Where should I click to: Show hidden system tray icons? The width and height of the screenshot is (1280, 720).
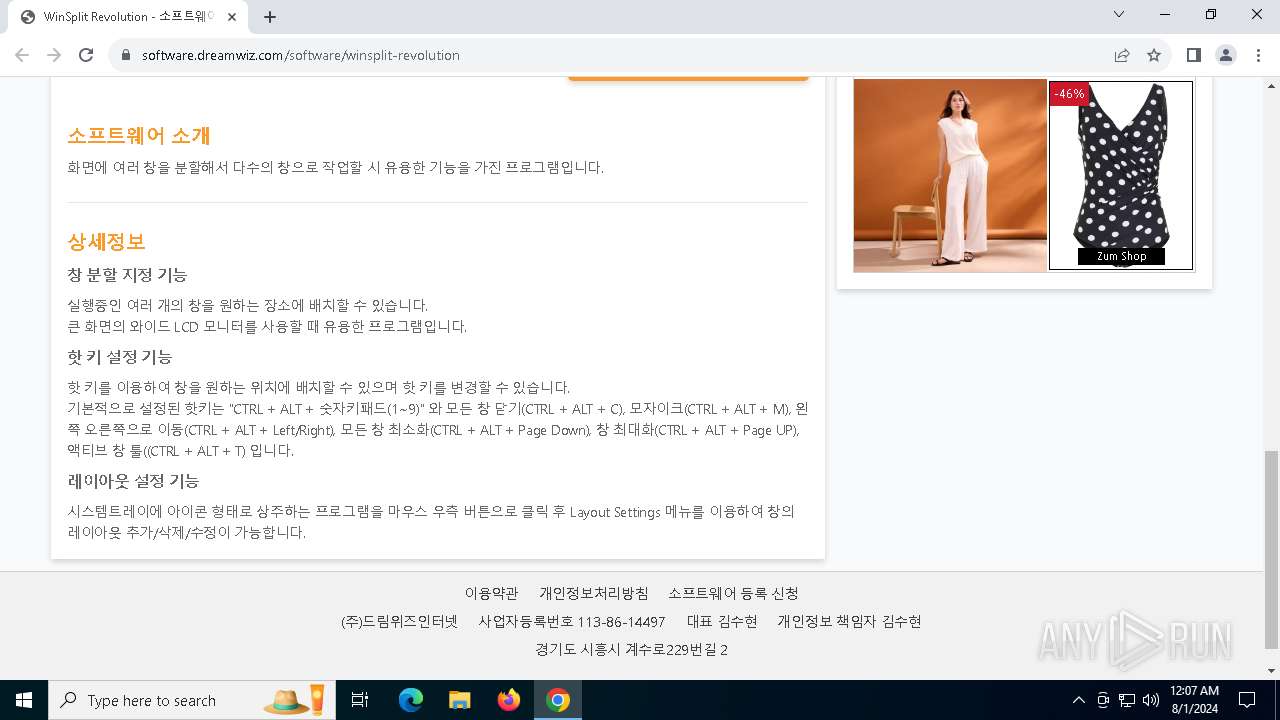(1078, 700)
